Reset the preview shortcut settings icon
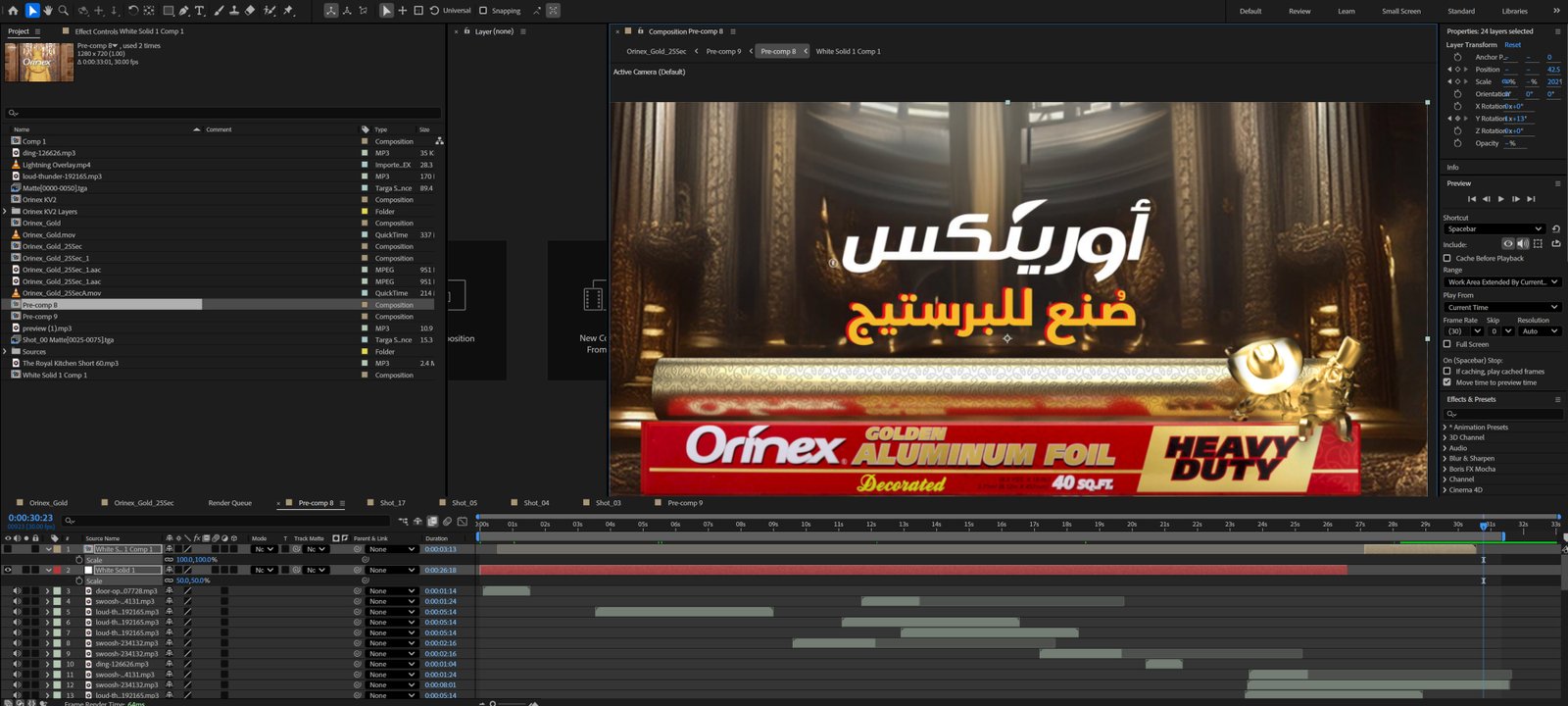The height and width of the screenshot is (706, 1568). tap(1556, 228)
